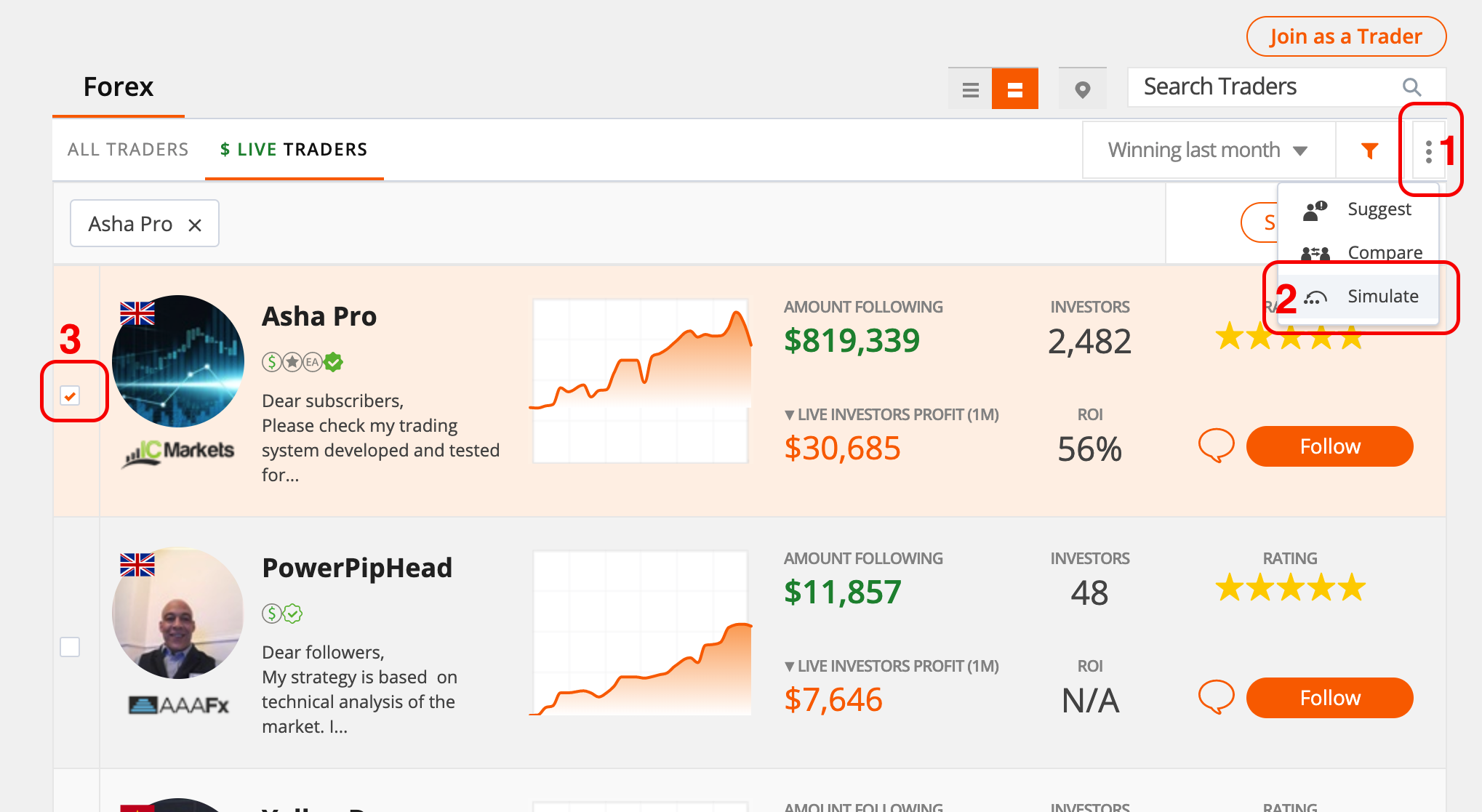Click Asha Pro's star badge icon
Image resolution: width=1482 pixels, height=812 pixels.
coord(292,362)
